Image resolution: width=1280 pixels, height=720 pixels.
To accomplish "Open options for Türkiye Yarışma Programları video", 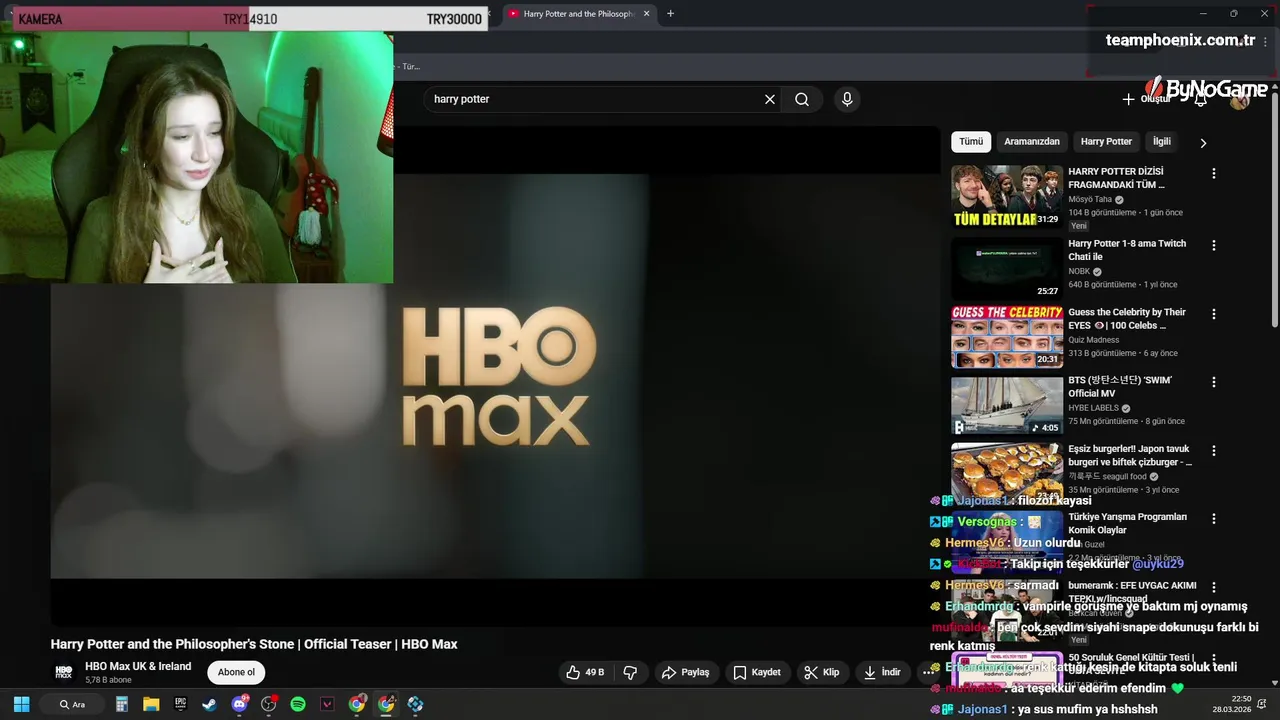I will 1214,519.
